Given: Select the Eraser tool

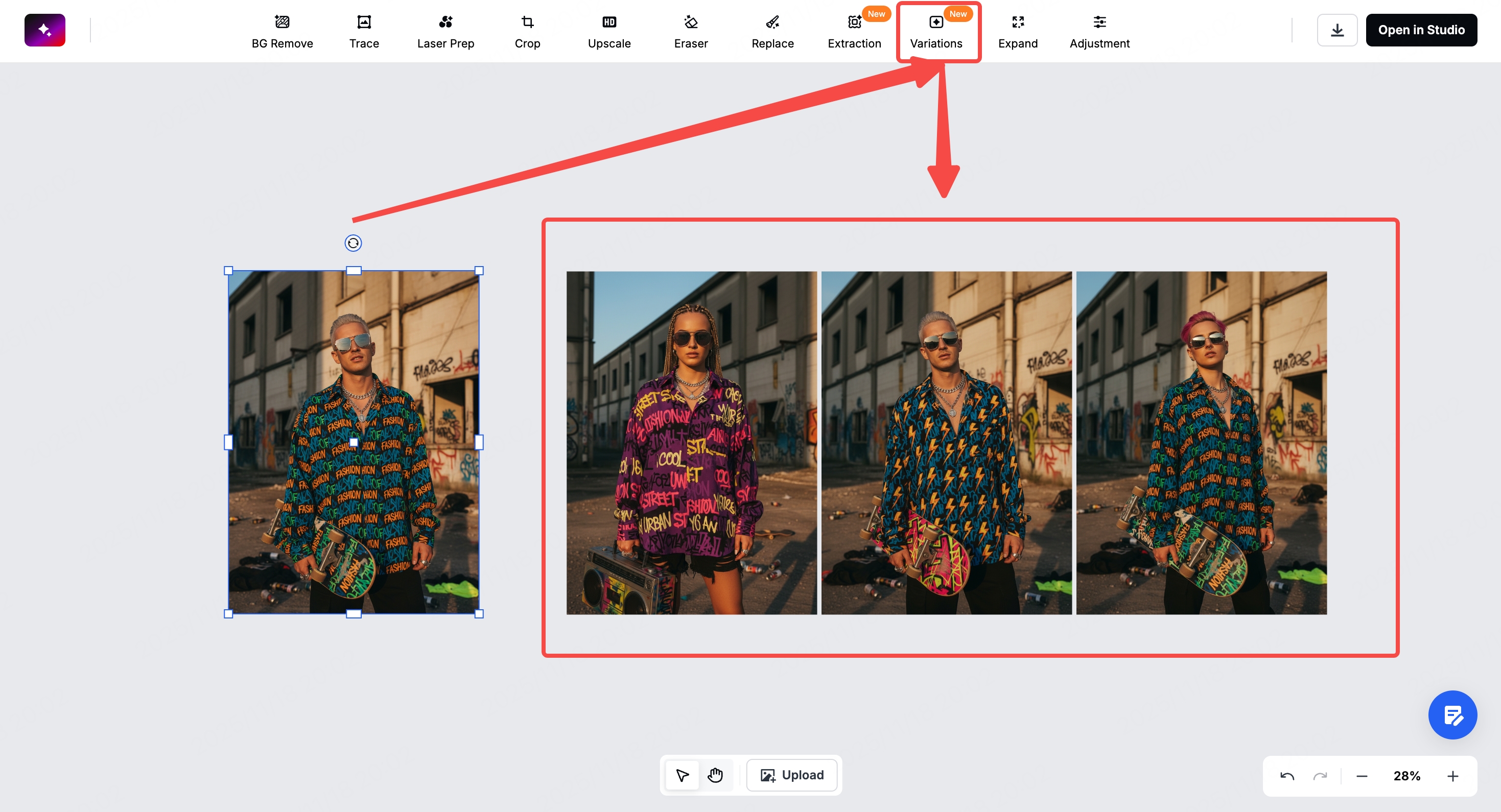Looking at the screenshot, I should click(x=691, y=32).
